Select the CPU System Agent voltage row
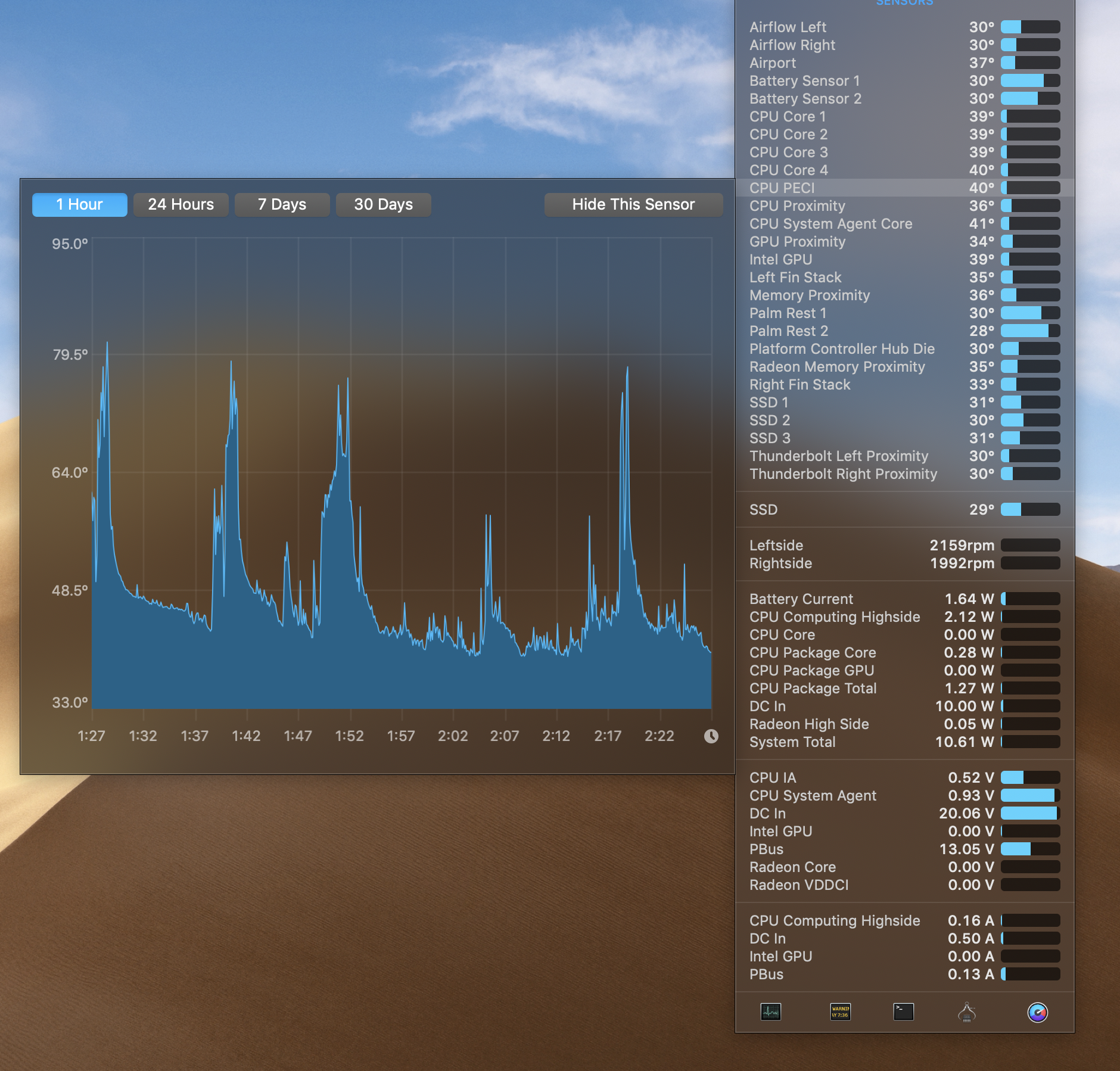 (x=905, y=795)
